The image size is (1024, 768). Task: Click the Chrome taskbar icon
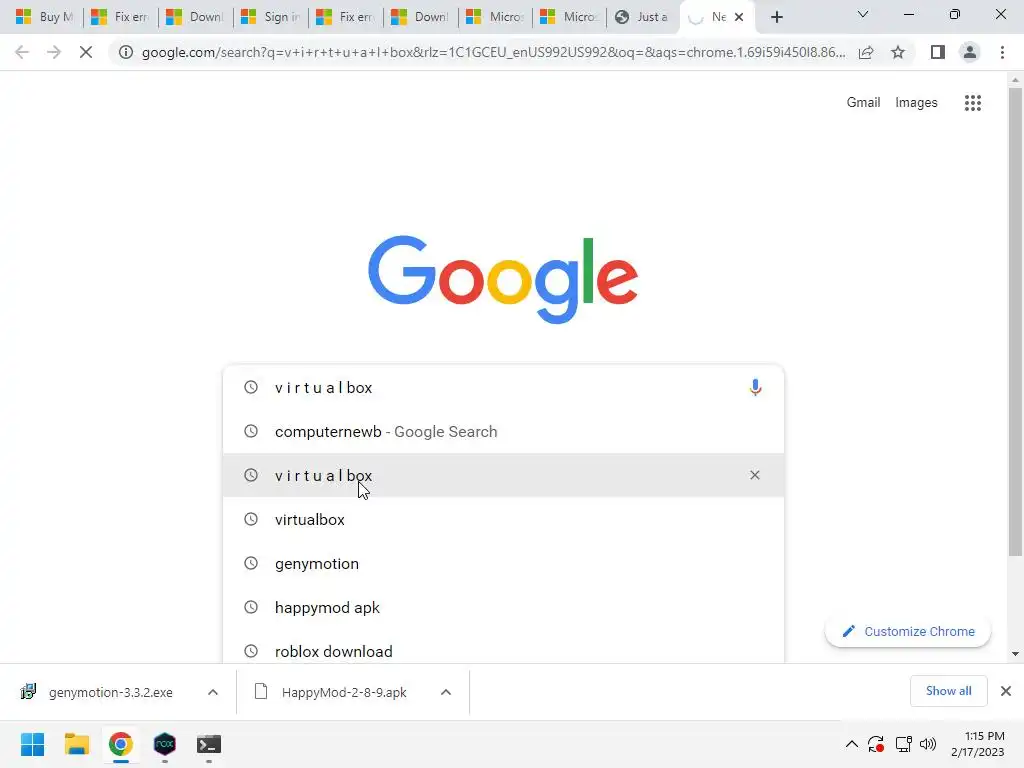pyautogui.click(x=120, y=744)
